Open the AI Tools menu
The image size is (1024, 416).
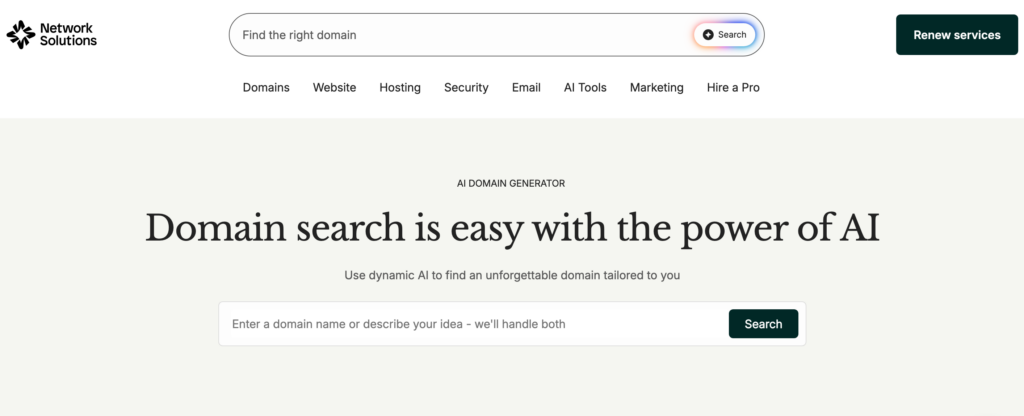tap(585, 88)
